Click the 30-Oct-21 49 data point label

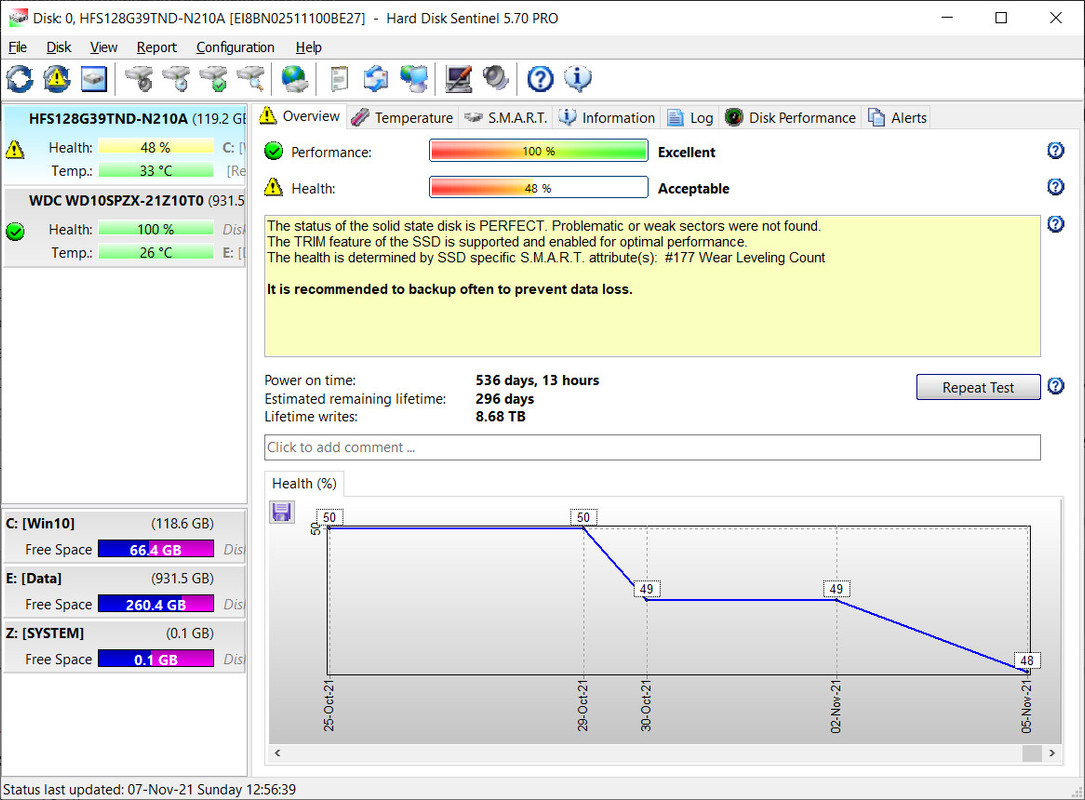point(646,589)
